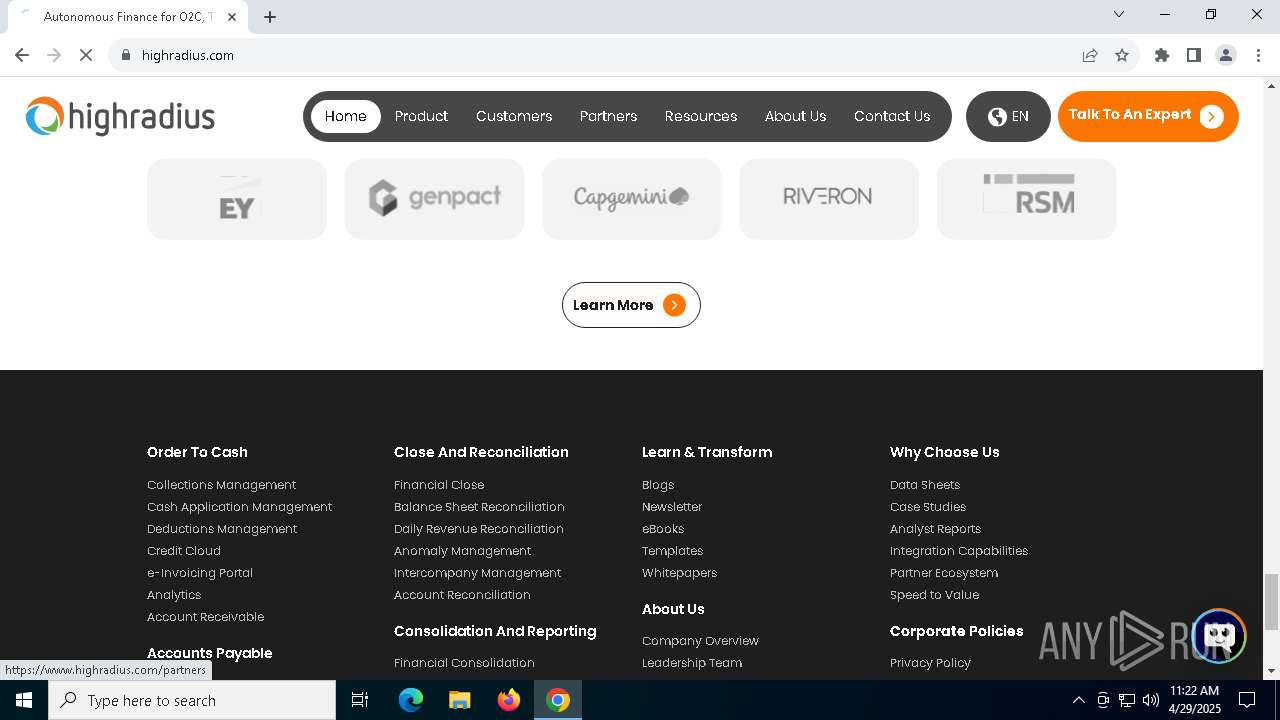Viewport: 1280px width, 720px height.
Task: Go back with browser back arrow
Action: click(22, 55)
